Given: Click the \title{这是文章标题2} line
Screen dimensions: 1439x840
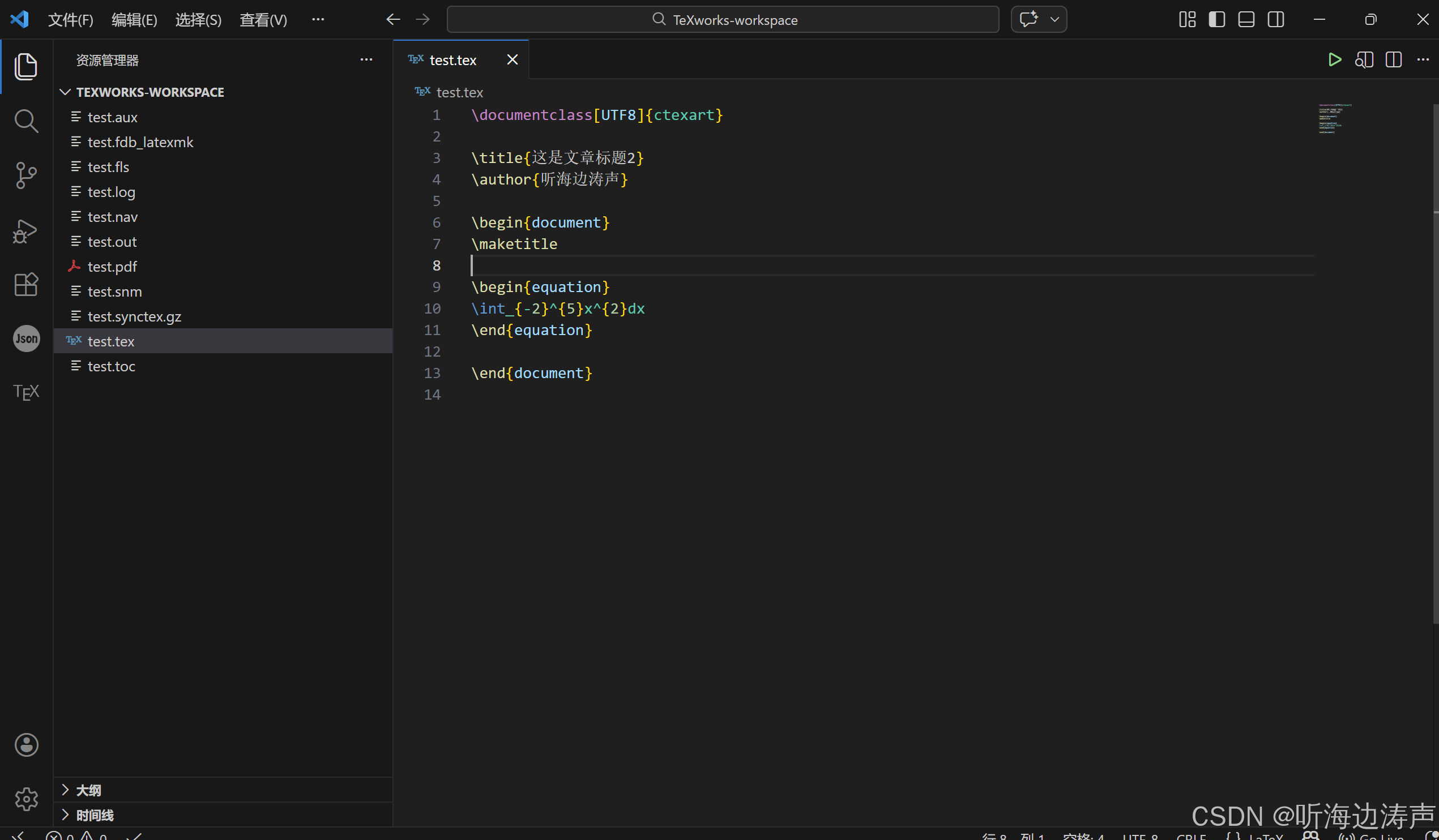Looking at the screenshot, I should point(557,158).
